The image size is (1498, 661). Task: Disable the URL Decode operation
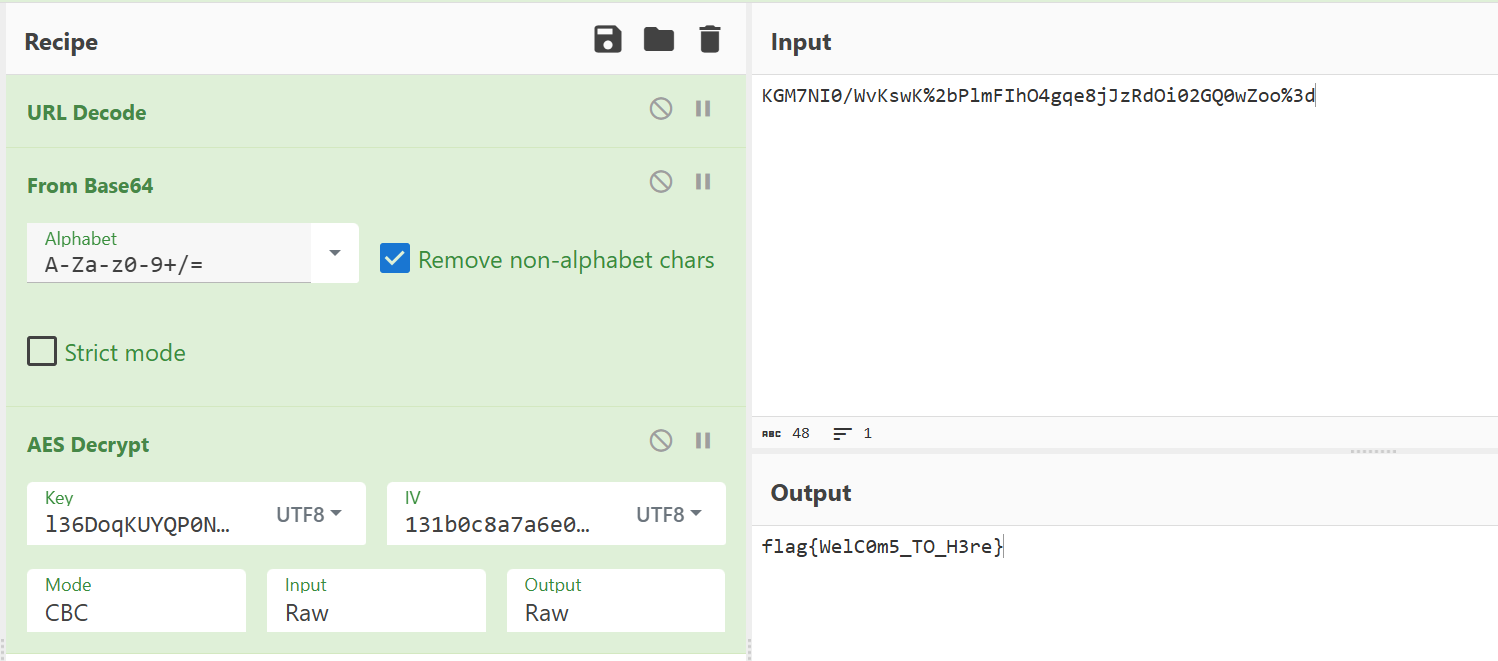tap(661, 109)
